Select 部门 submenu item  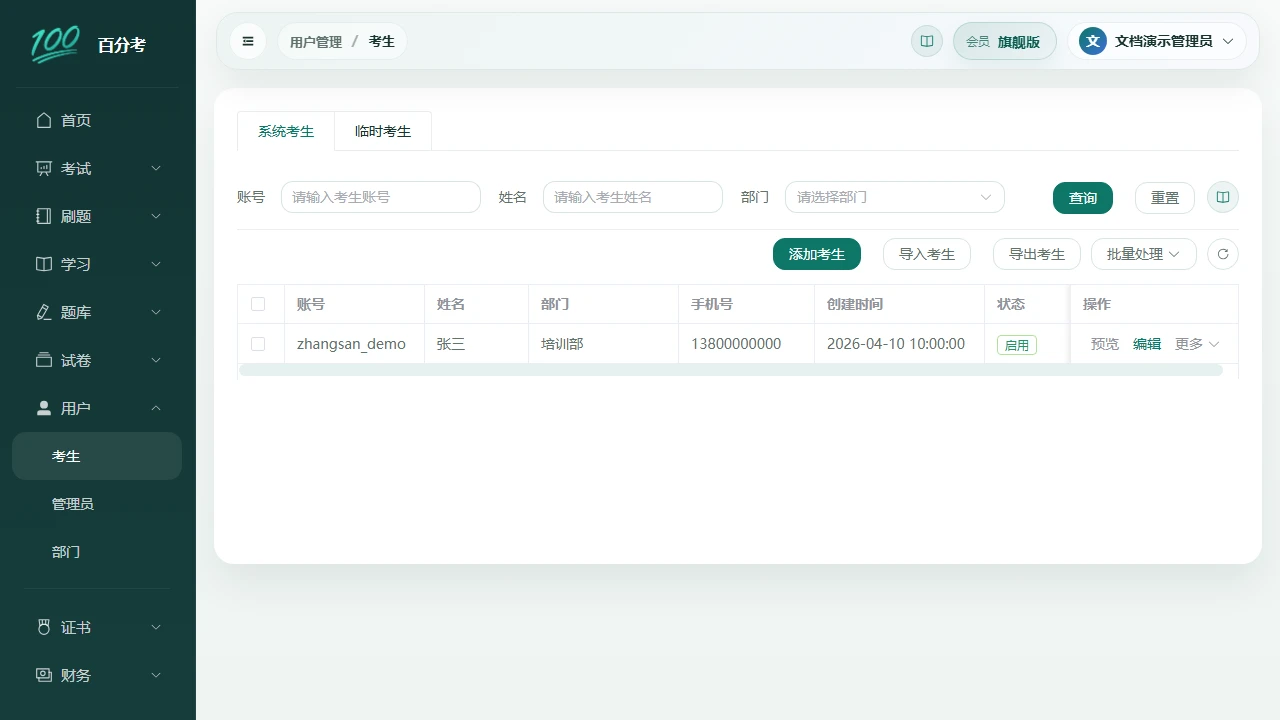97,552
